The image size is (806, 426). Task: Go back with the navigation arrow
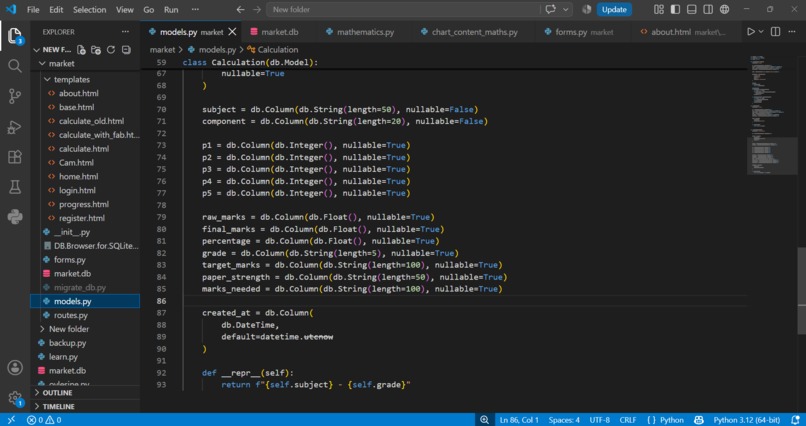[240, 10]
